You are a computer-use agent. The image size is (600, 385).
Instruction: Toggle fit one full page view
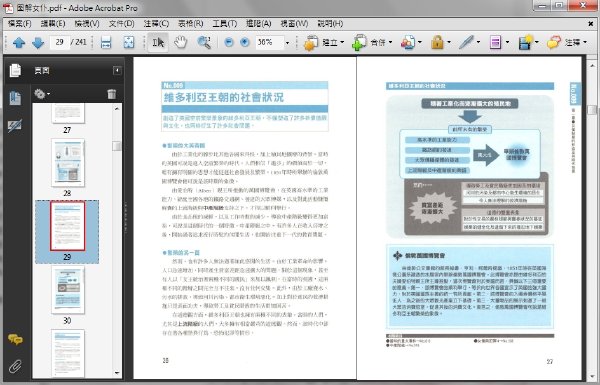pyautogui.click(x=129, y=42)
